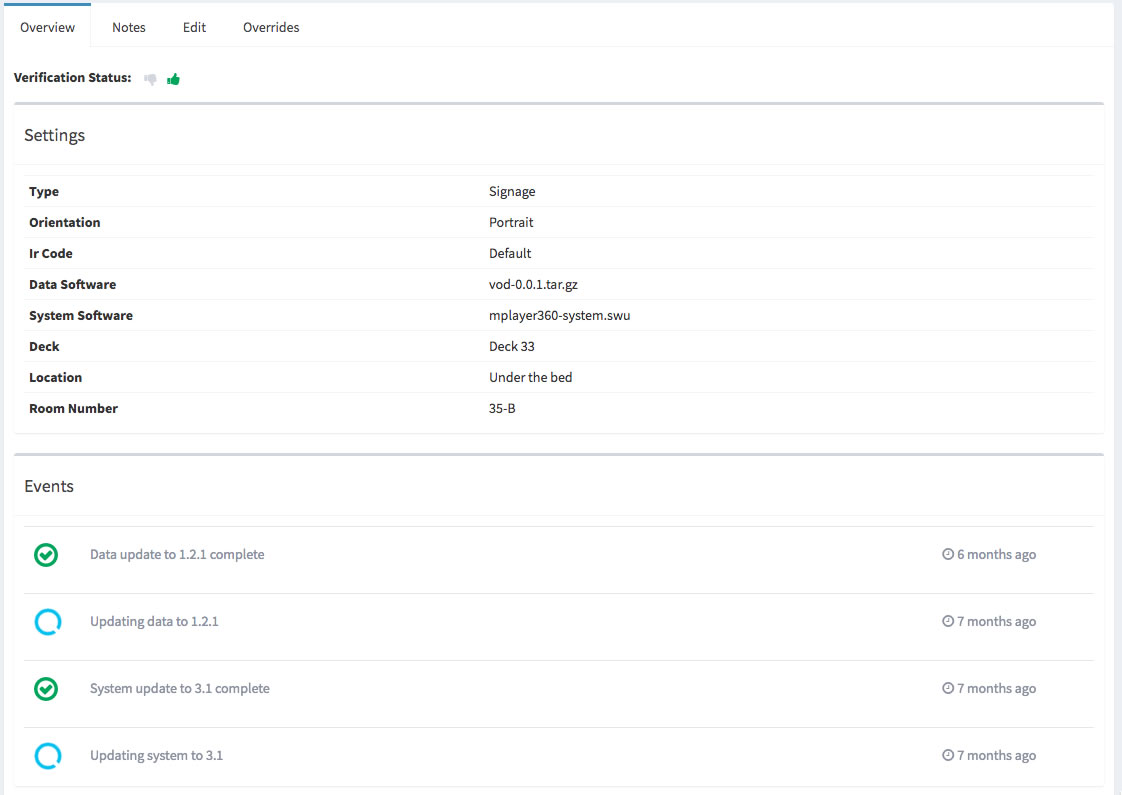Click green checkmark icon for system update complete
Viewport: 1122px width, 795px height.
point(46,689)
